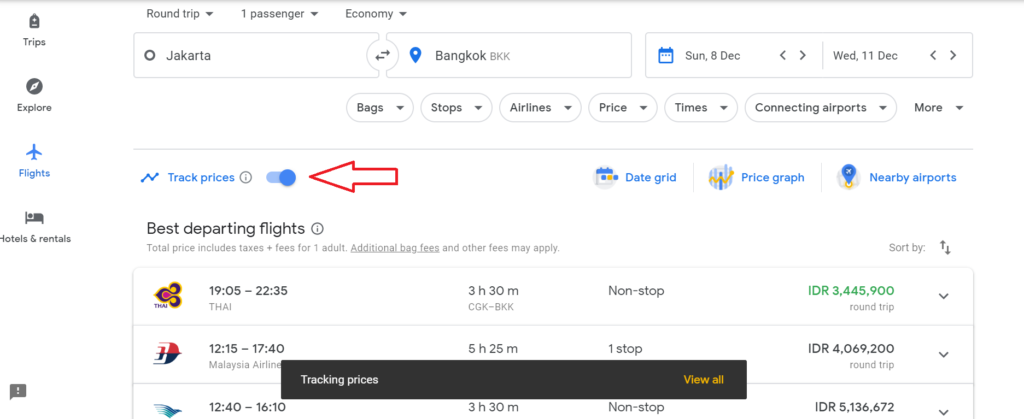This screenshot has height=419, width=1024.
Task: Open the Round trip dropdown
Action: [x=179, y=14]
